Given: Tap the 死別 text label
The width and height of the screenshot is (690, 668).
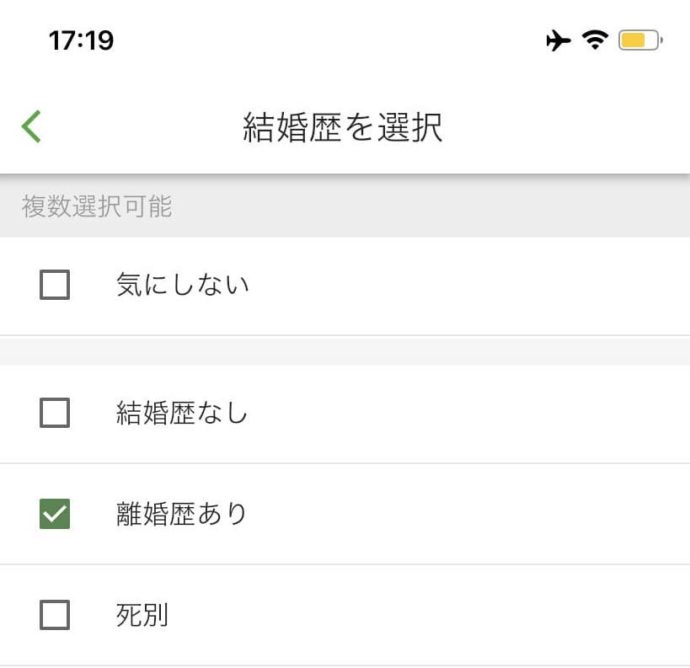Looking at the screenshot, I should coord(142,615).
